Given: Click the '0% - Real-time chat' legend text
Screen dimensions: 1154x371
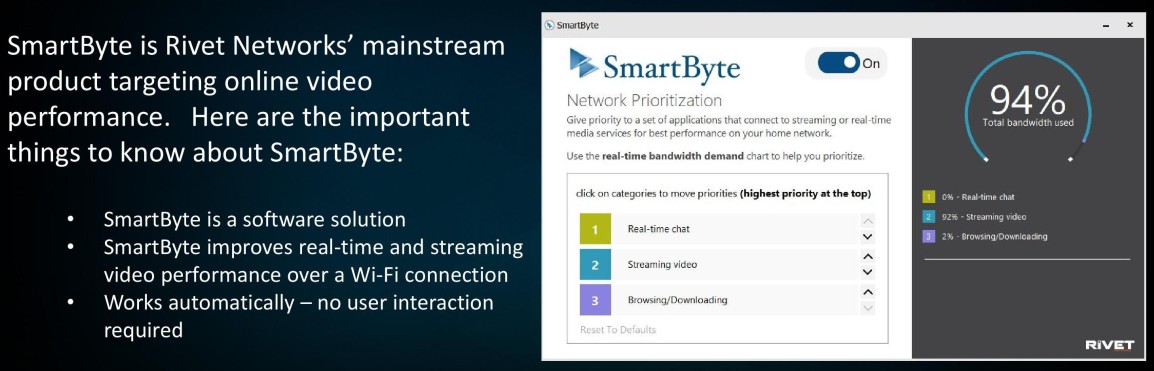Looking at the screenshot, I should (978, 197).
